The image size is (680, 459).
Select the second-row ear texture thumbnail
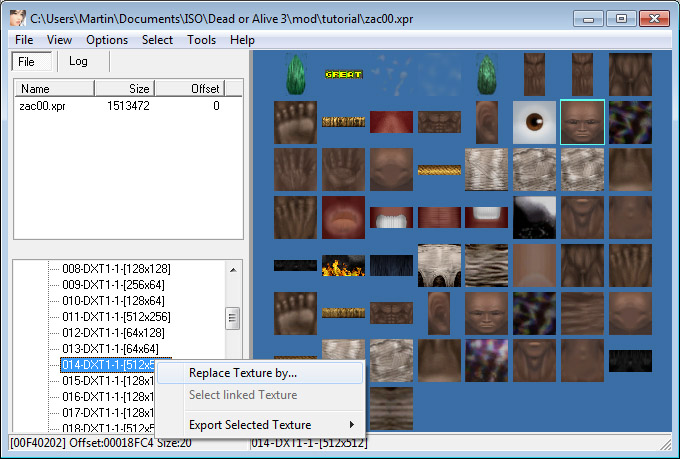[487, 122]
